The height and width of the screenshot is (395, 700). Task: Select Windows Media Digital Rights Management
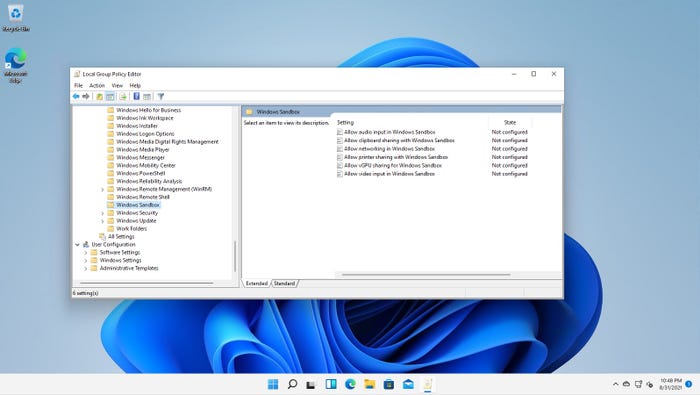click(167, 141)
